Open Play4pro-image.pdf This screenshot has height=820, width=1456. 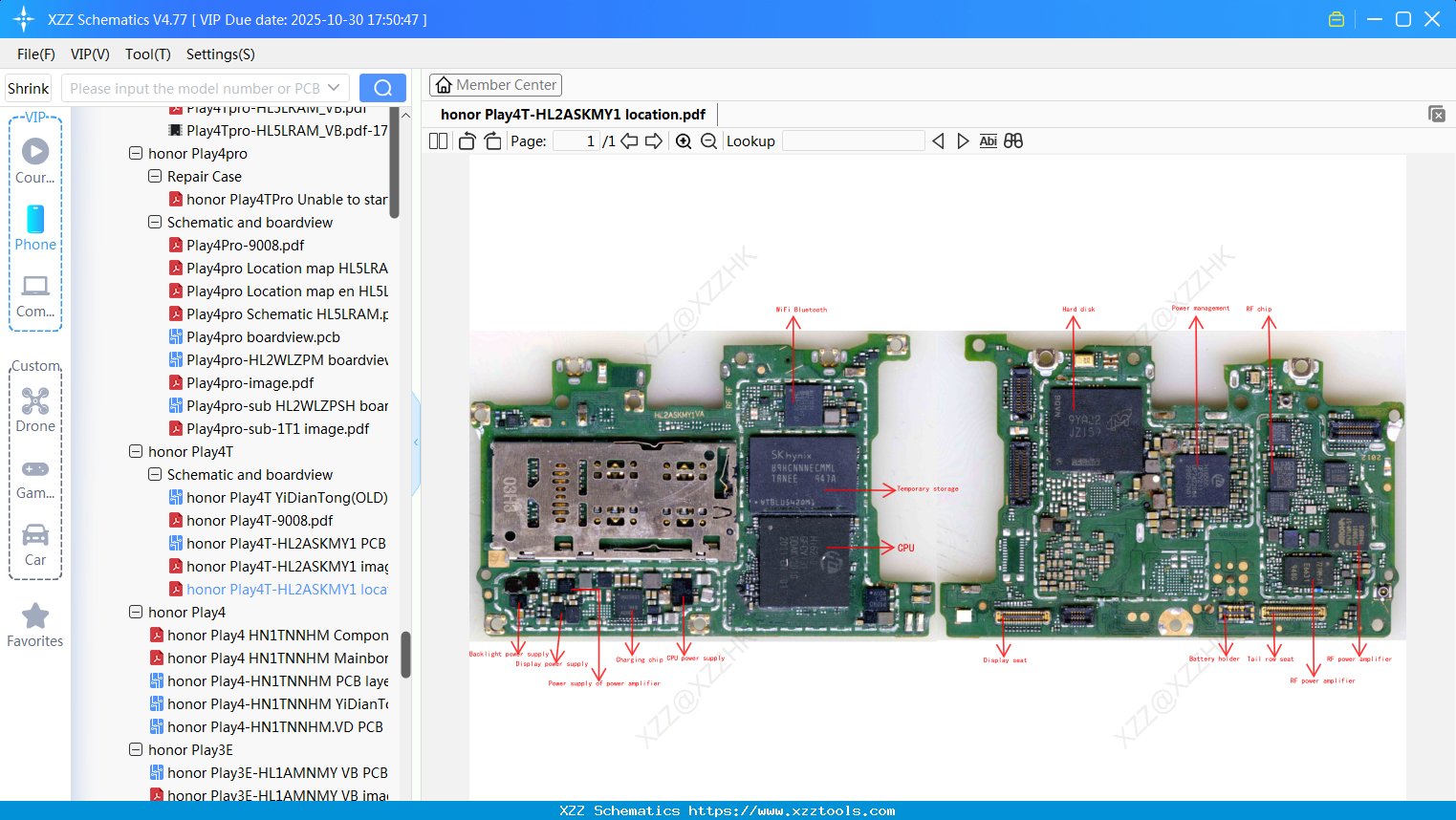click(x=241, y=382)
